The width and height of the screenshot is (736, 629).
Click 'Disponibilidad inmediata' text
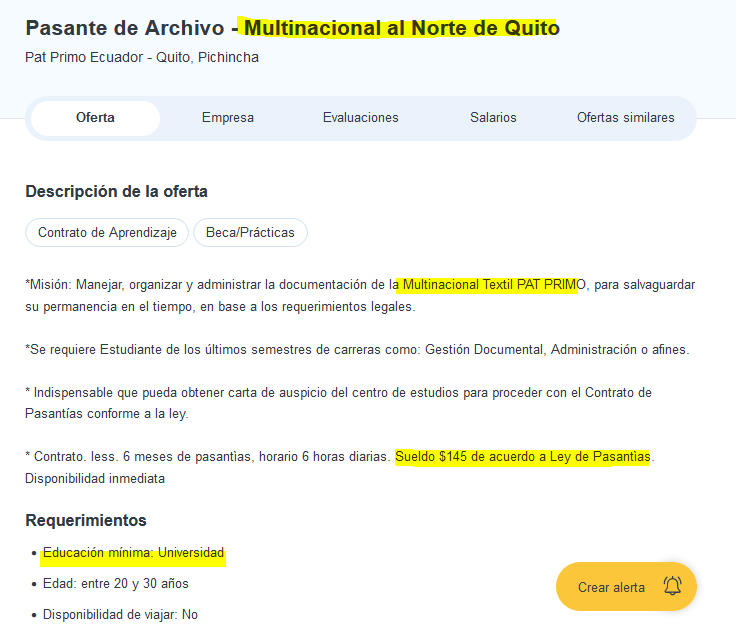95,479
